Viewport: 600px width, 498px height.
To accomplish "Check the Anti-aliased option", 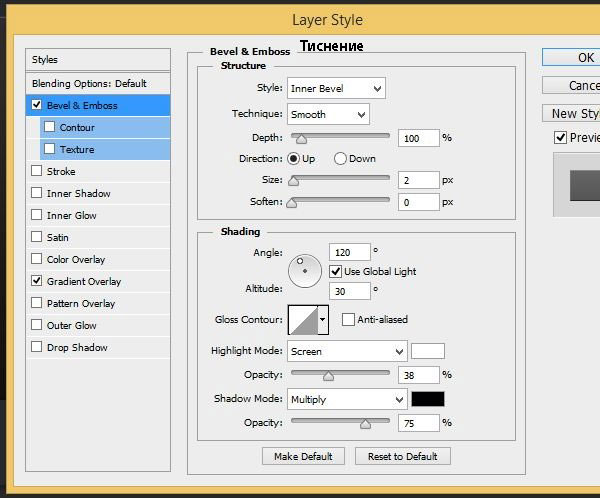I will pos(348,320).
